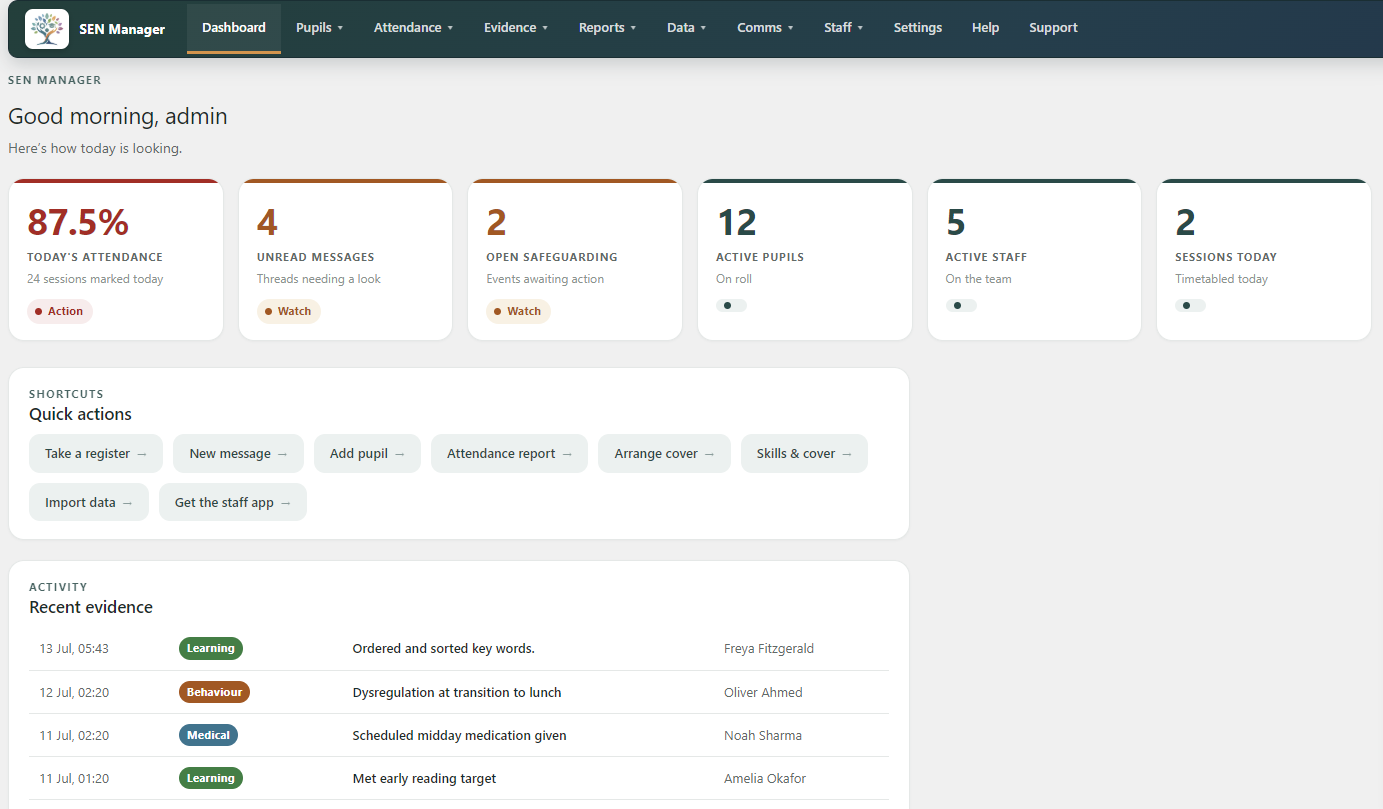Click the Take a register quick action
Viewport: 1383px width, 809px height.
click(x=96, y=453)
